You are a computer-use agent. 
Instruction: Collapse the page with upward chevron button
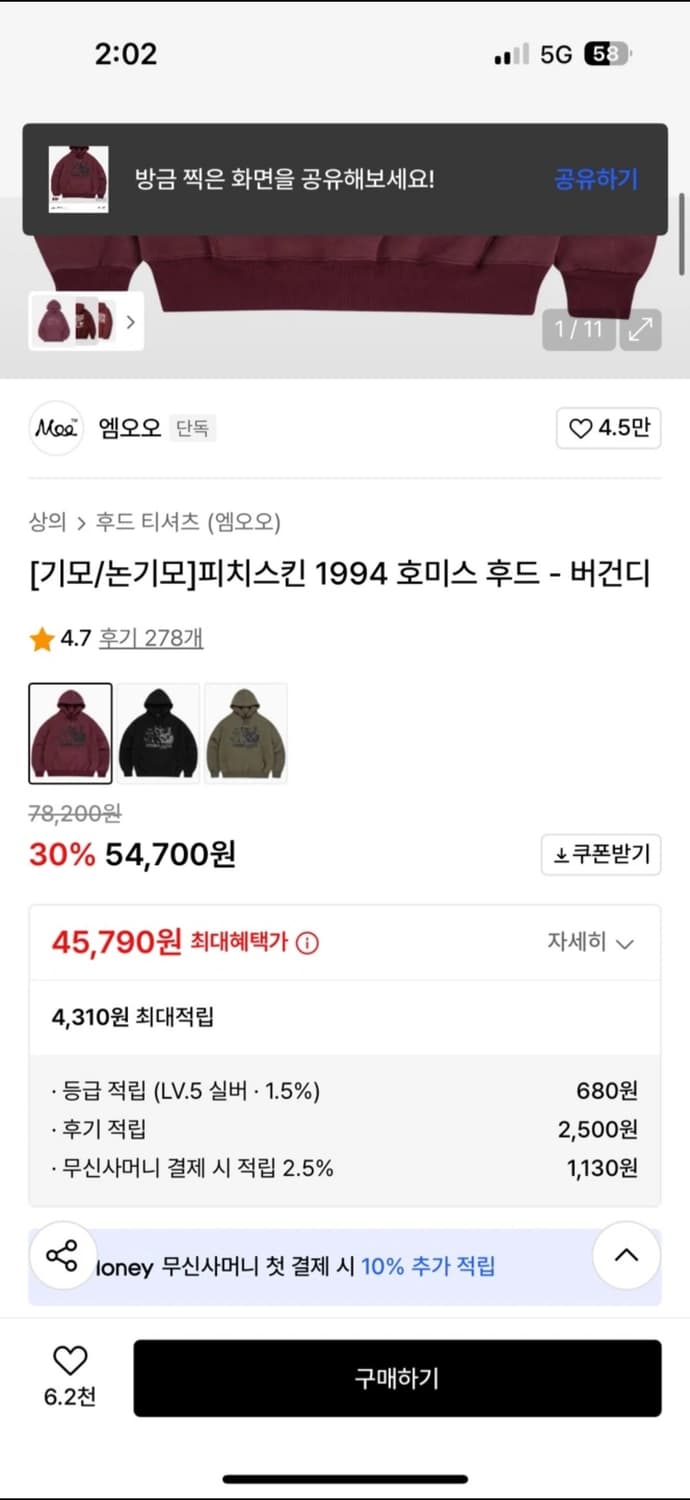(626, 1256)
